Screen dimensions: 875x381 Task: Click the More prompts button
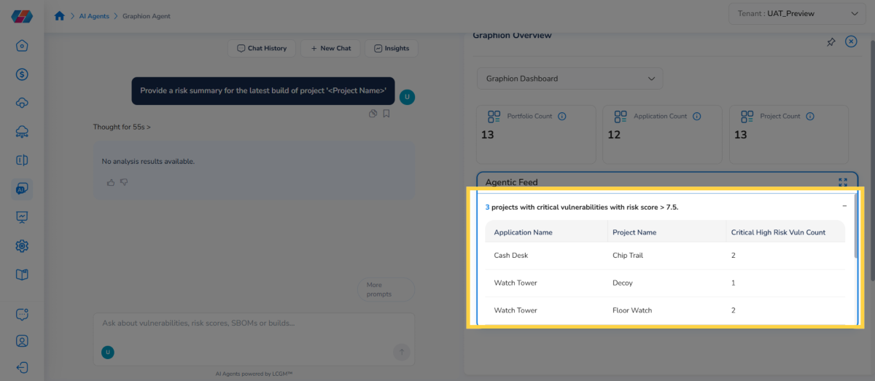(386, 289)
